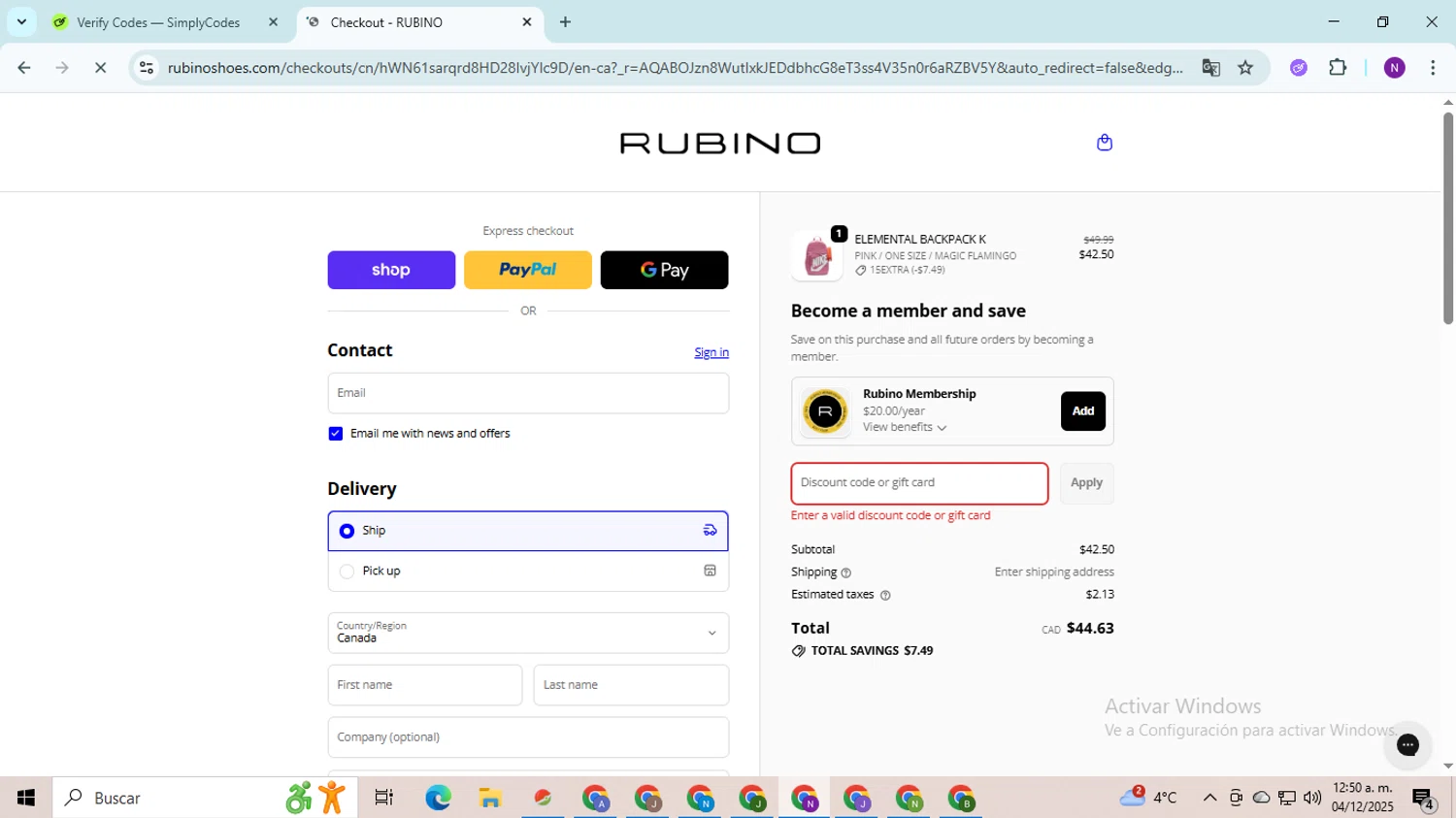Open the translate page icon

pyautogui.click(x=1210, y=68)
